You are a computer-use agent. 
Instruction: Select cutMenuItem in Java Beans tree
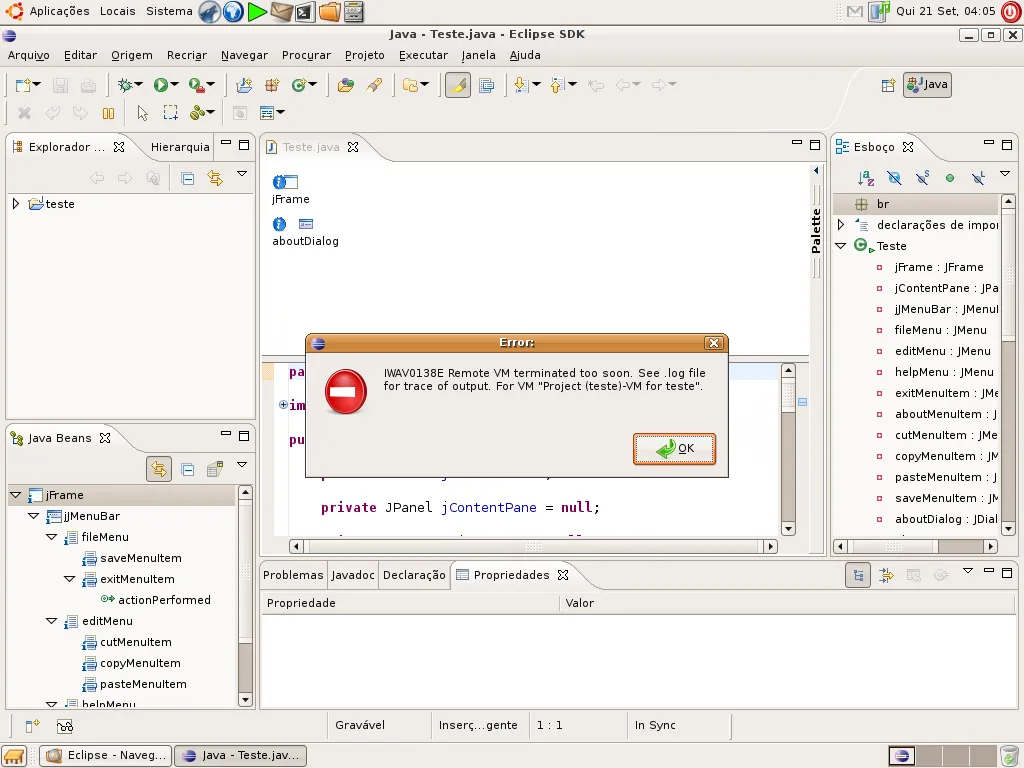(135, 642)
